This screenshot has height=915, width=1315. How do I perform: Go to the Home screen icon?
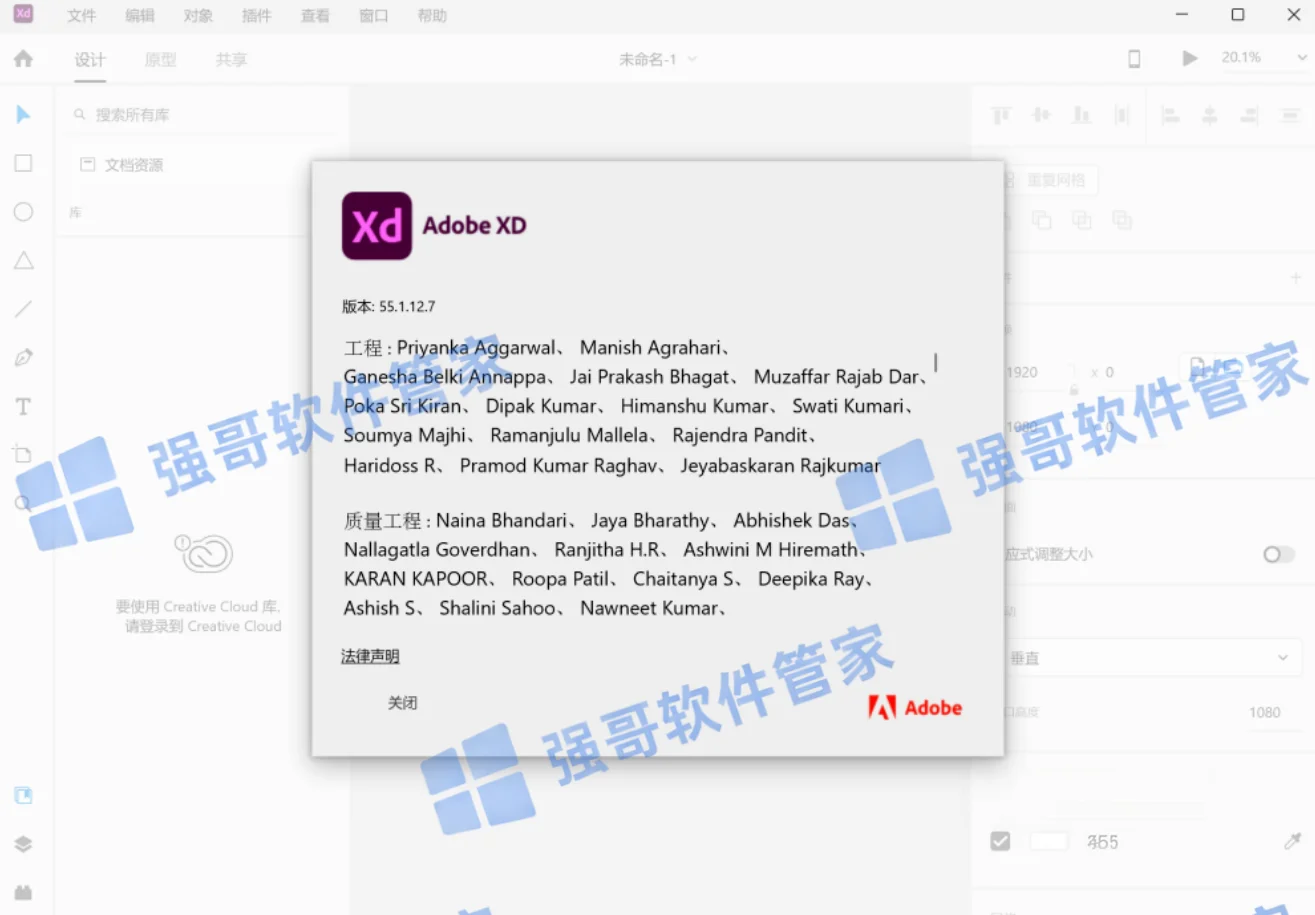pos(23,59)
